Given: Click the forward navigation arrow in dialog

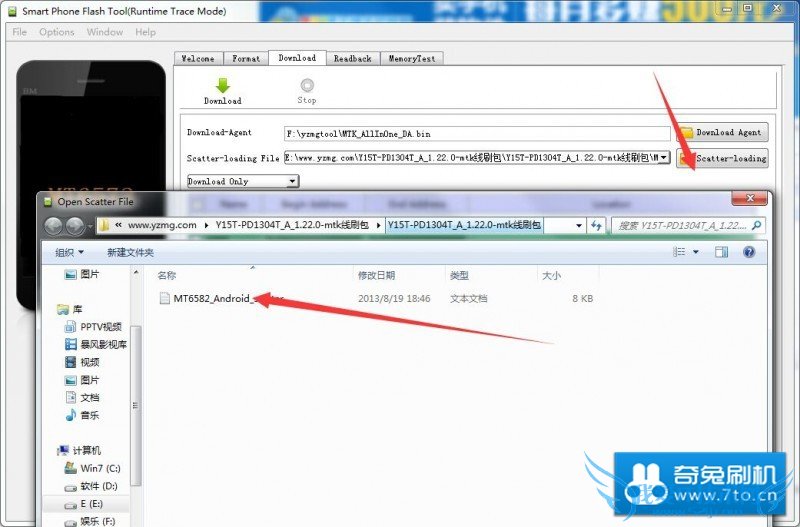Looking at the screenshot, I should 76,225.
